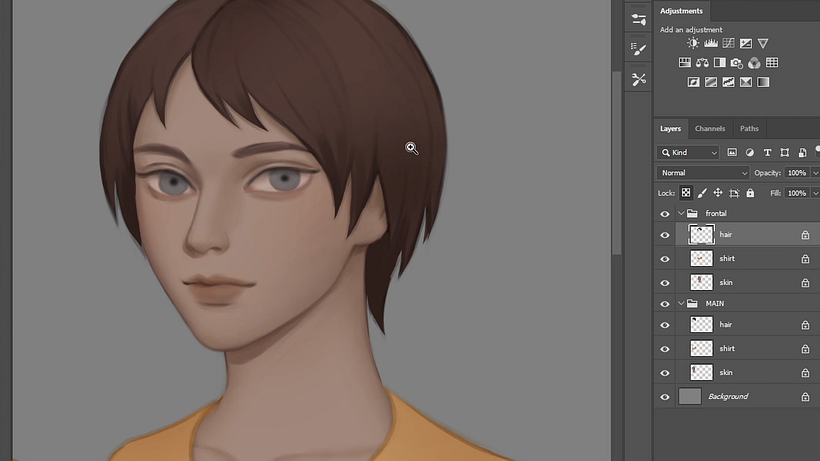
Task: Add an Exposure adjustment layer
Action: [x=746, y=43]
